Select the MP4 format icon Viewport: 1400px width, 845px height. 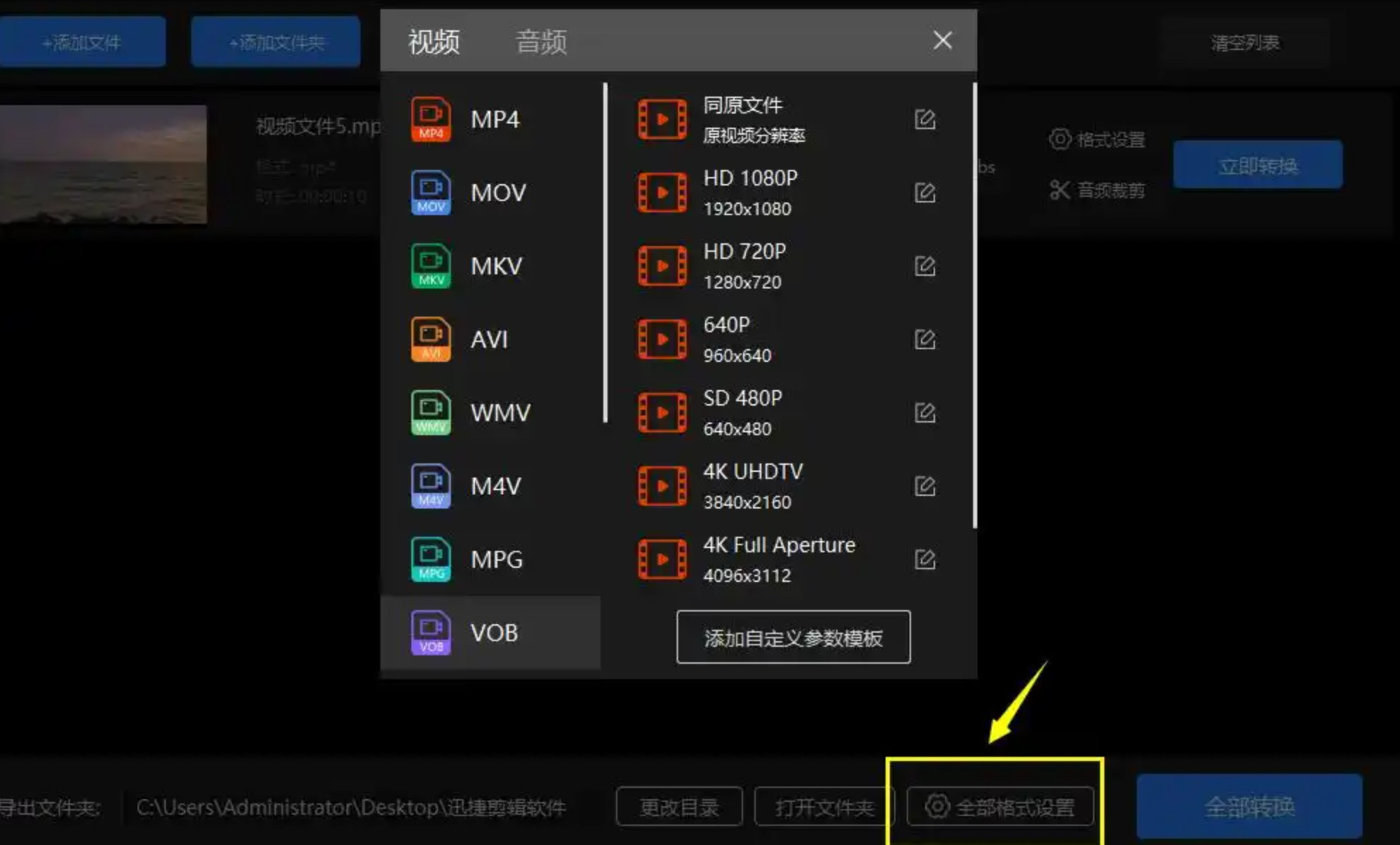point(431,119)
